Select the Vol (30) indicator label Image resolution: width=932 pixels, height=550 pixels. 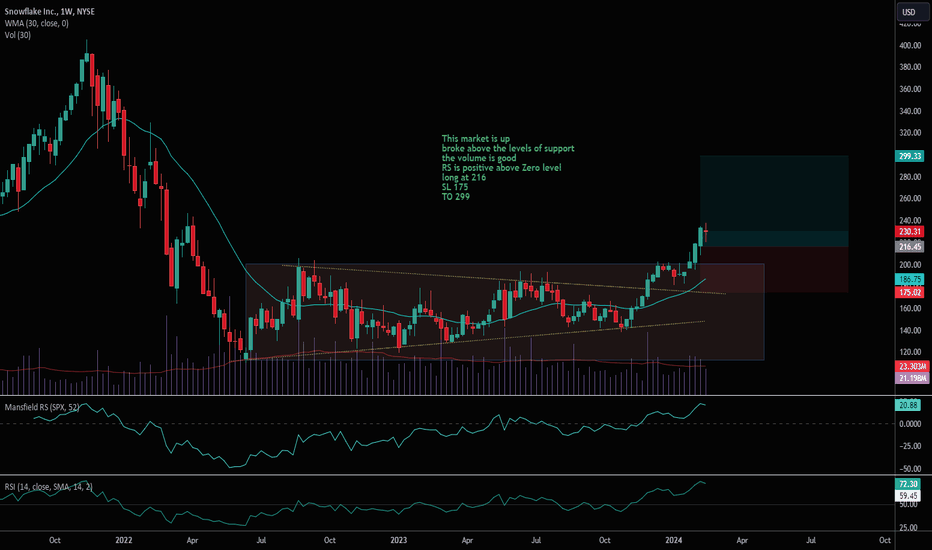click(18, 35)
